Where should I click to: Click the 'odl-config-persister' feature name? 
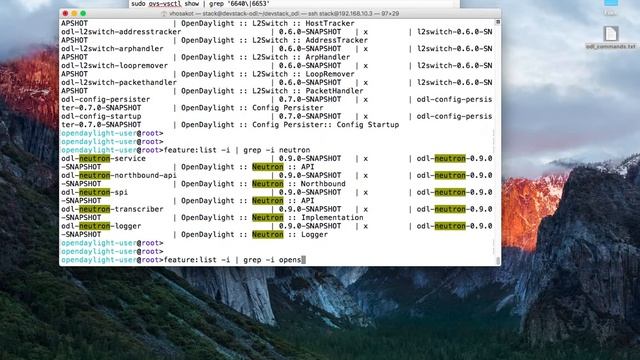pyautogui.click(x=106, y=99)
